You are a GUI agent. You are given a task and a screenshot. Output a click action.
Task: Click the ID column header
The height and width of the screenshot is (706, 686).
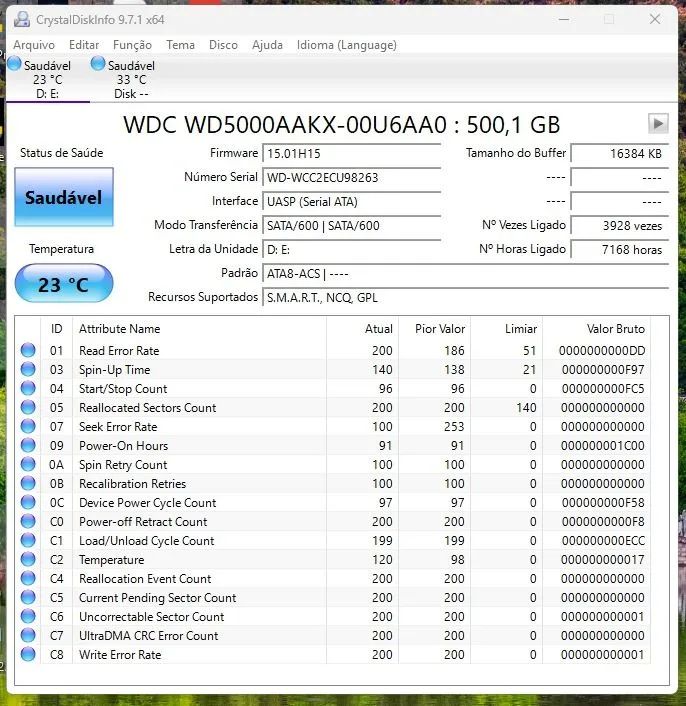57,329
